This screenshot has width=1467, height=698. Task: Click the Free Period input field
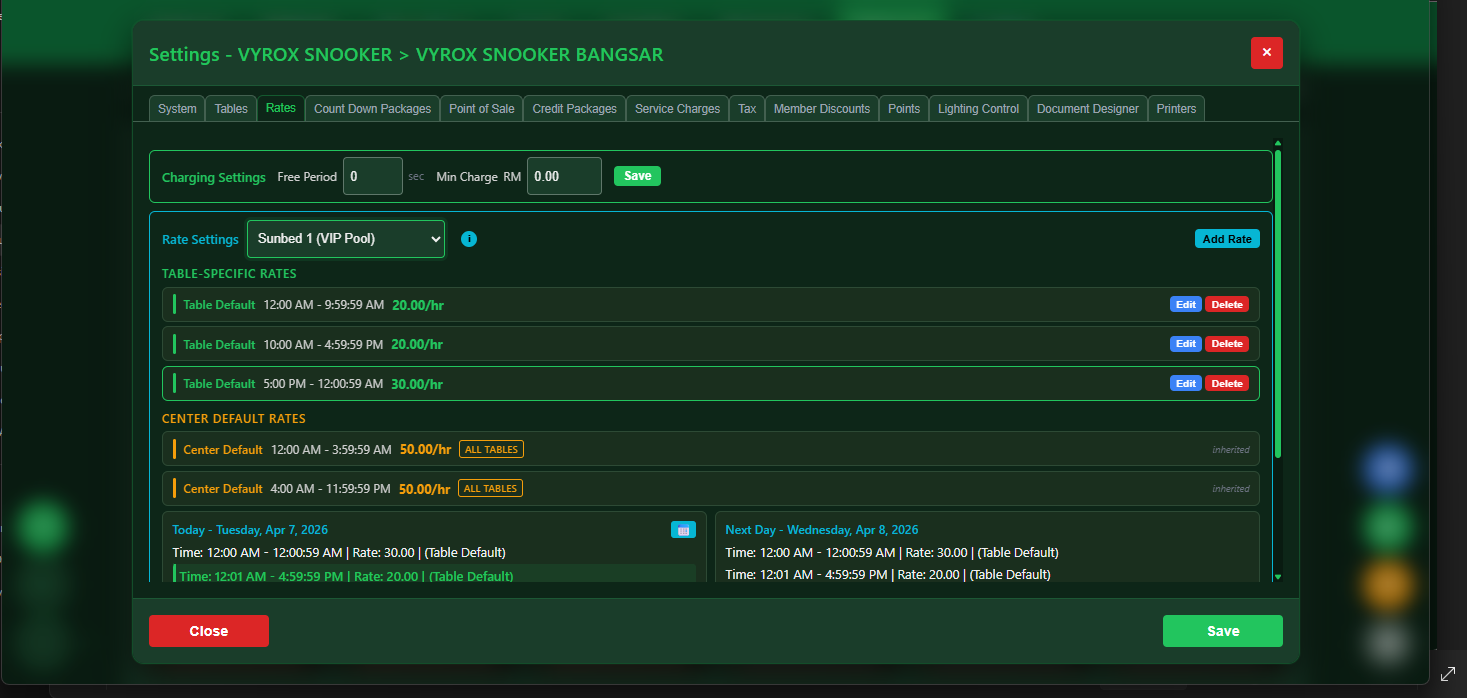tap(372, 175)
